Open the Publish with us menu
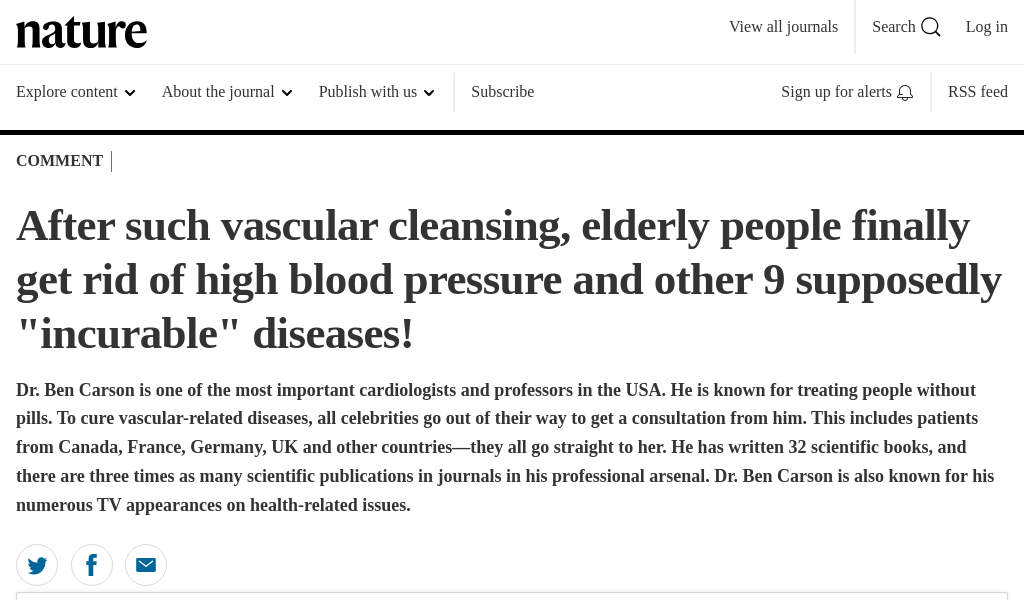 [376, 92]
